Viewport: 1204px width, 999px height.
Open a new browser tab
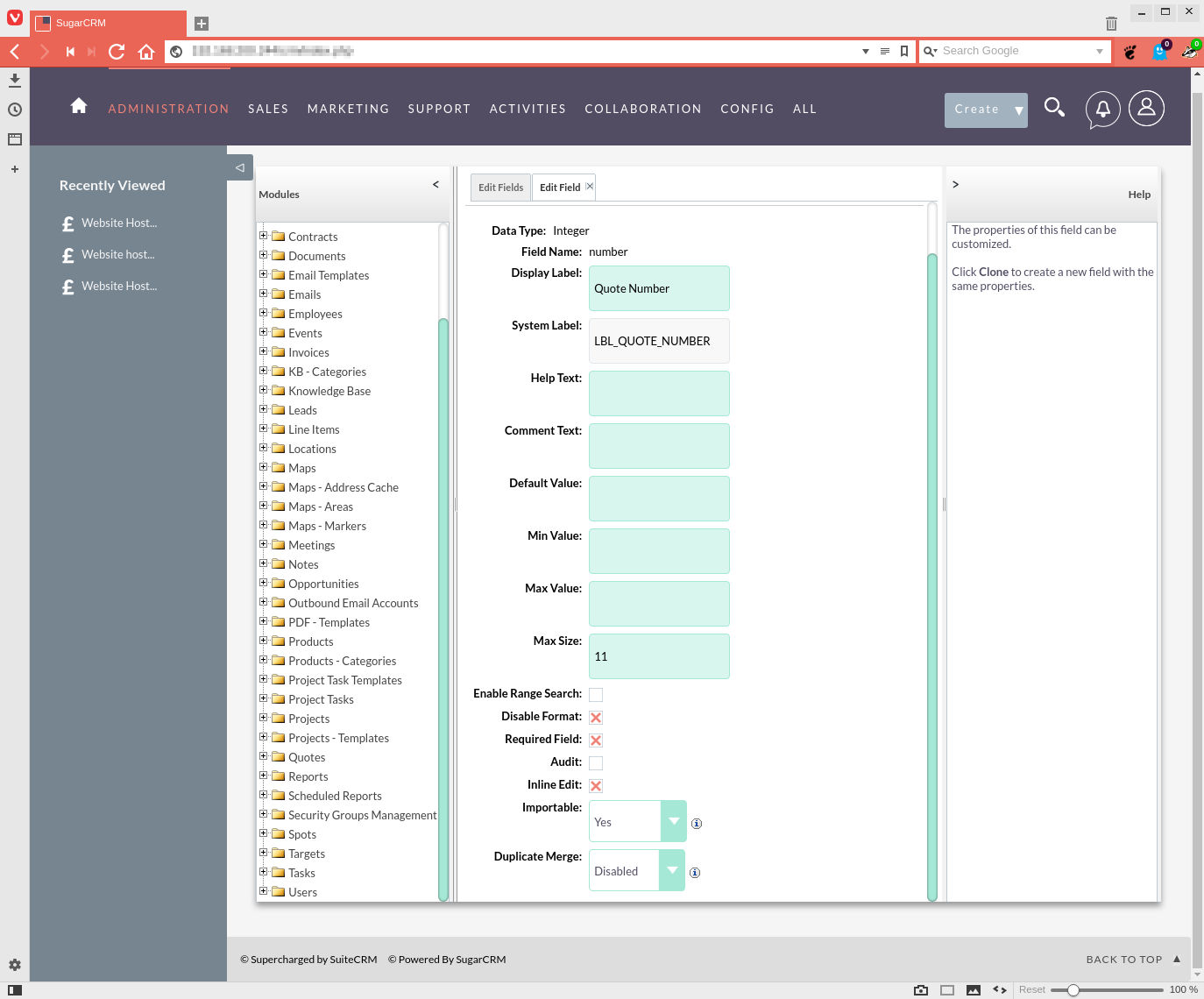(202, 24)
